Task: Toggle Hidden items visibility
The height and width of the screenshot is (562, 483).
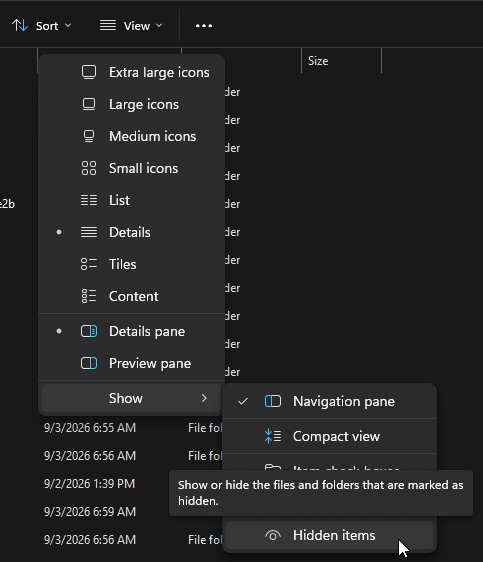Action: click(329, 535)
